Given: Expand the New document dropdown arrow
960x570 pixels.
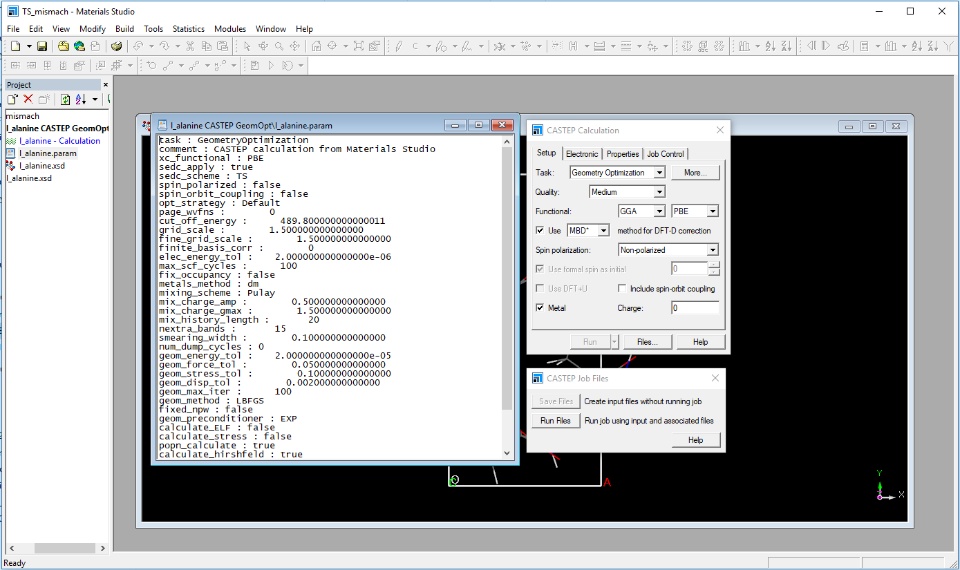Looking at the screenshot, I should (28, 46).
